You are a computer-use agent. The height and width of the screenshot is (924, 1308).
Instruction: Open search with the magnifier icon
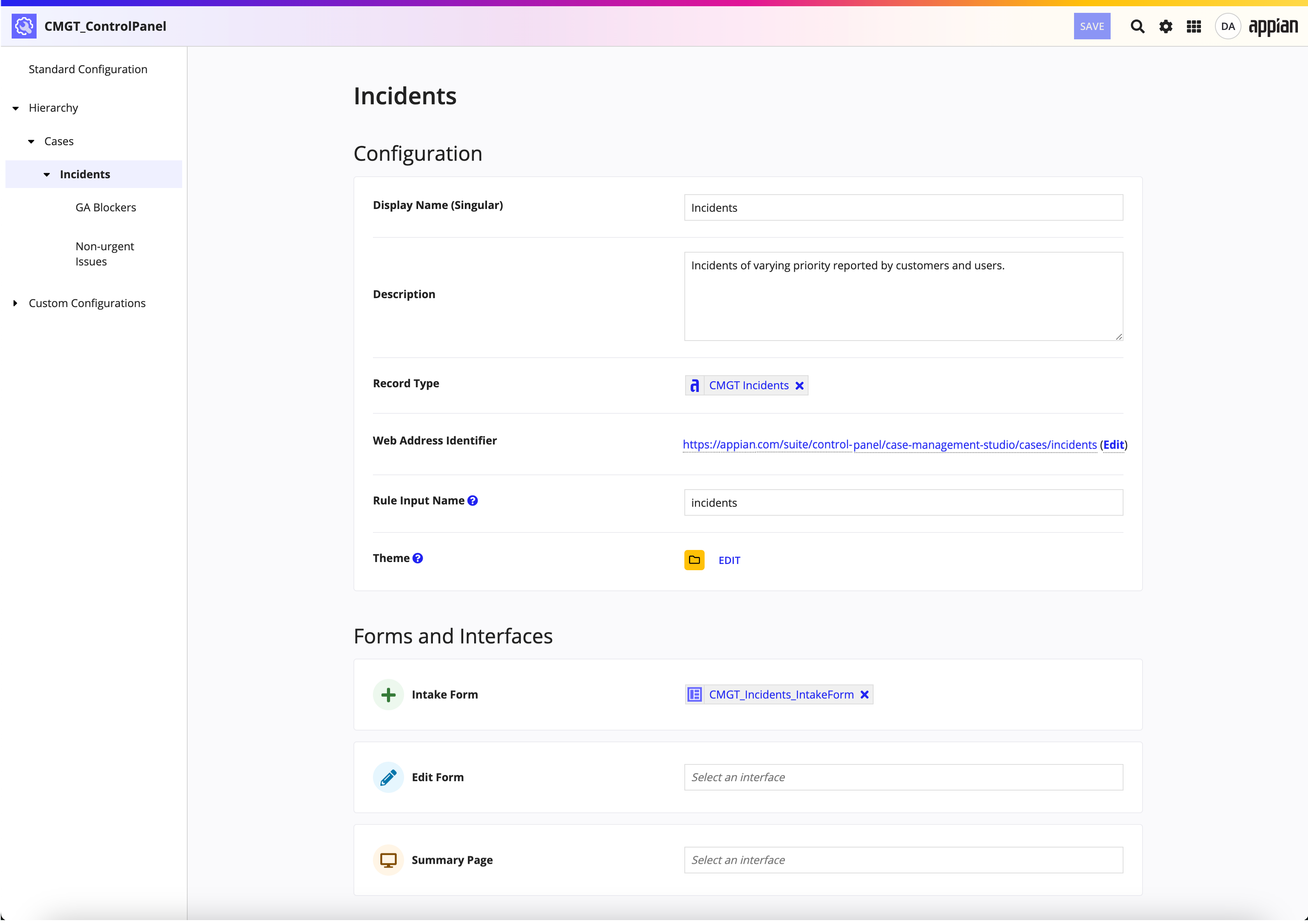coord(1137,26)
